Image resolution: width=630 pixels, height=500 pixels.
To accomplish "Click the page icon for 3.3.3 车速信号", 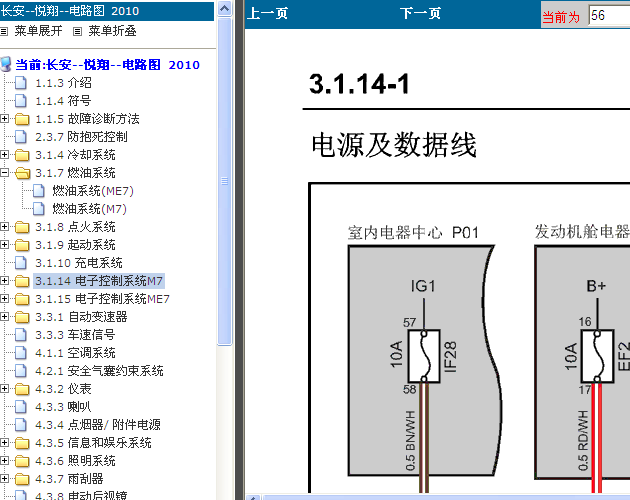I will click(x=21, y=335).
